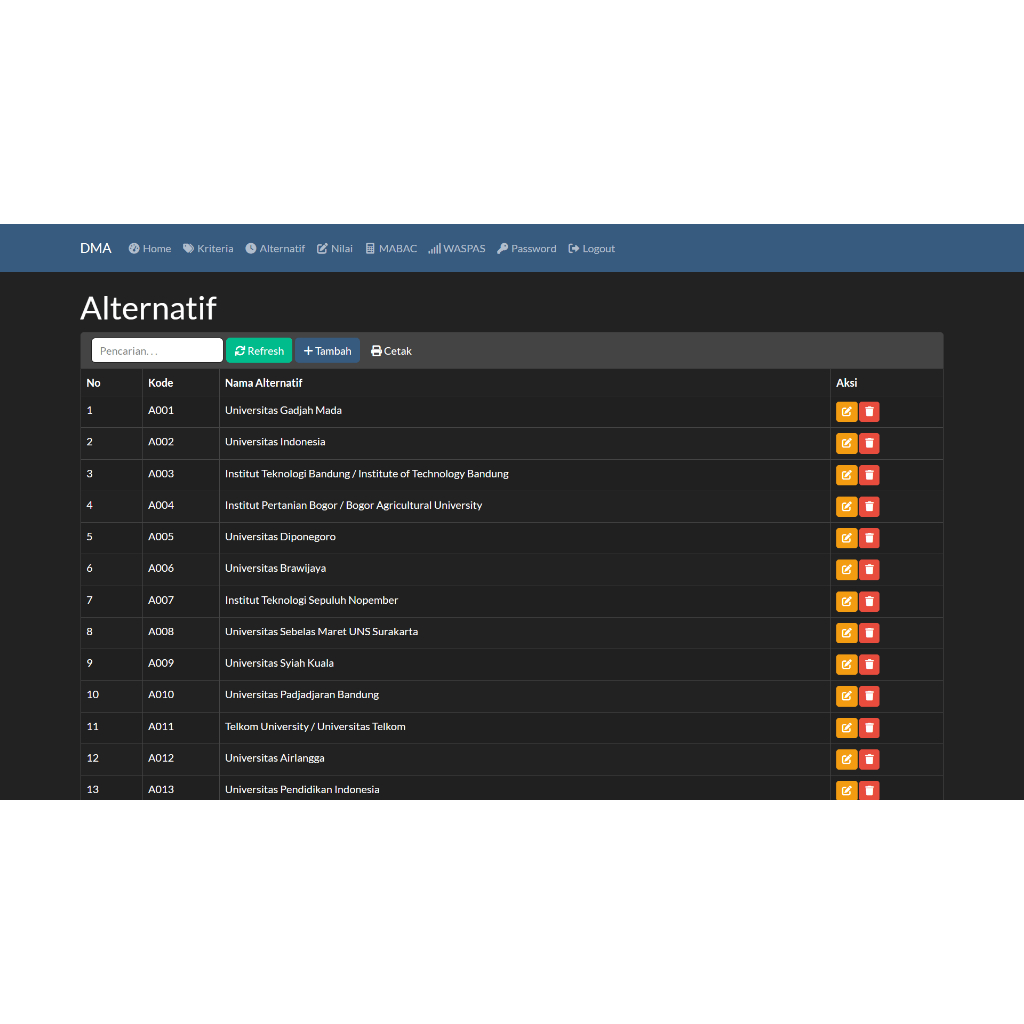Click Cetak to print the list
The image size is (1024, 1024).
tap(391, 350)
